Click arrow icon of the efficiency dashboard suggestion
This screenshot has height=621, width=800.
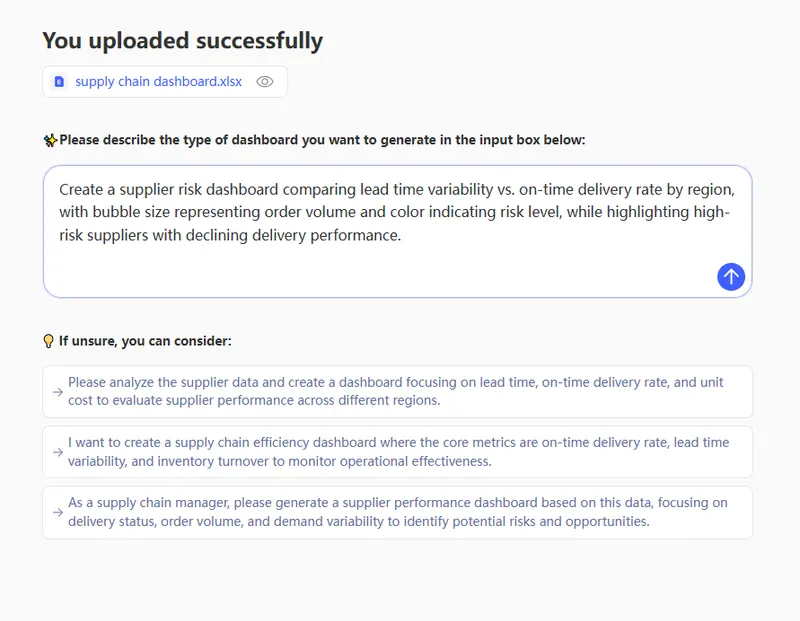click(x=58, y=452)
